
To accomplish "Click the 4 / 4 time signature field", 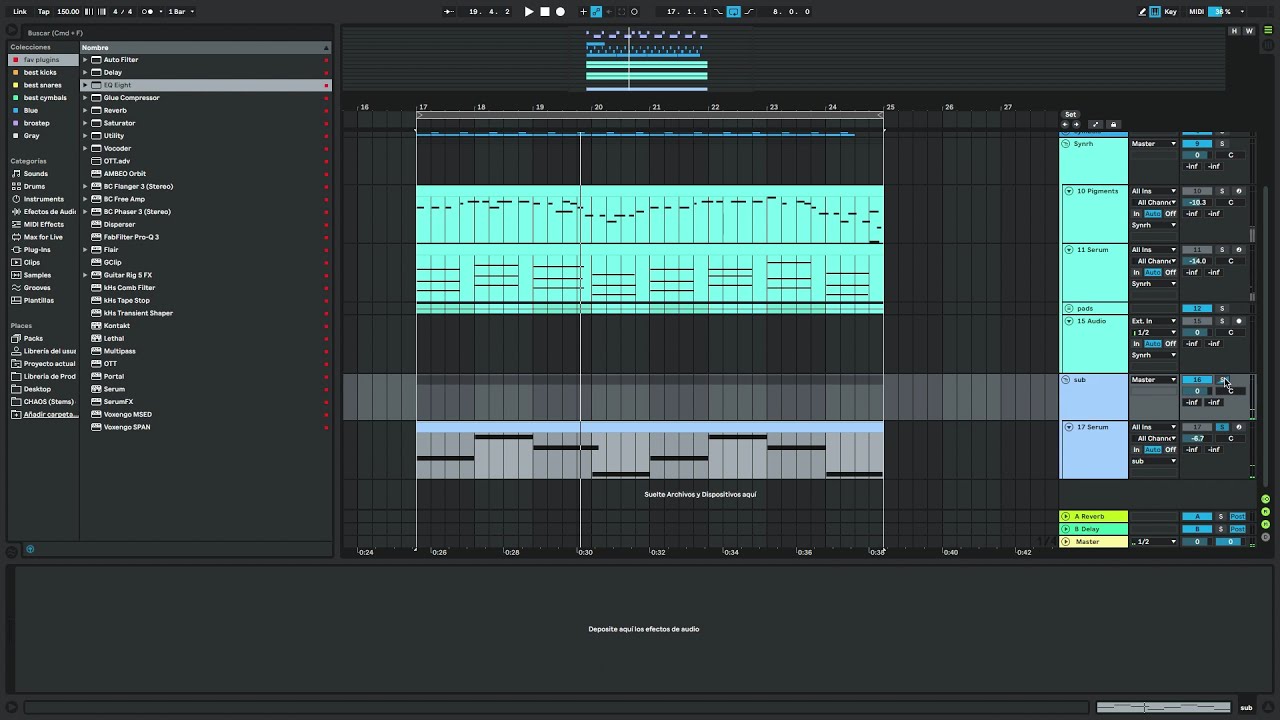I will pos(122,12).
